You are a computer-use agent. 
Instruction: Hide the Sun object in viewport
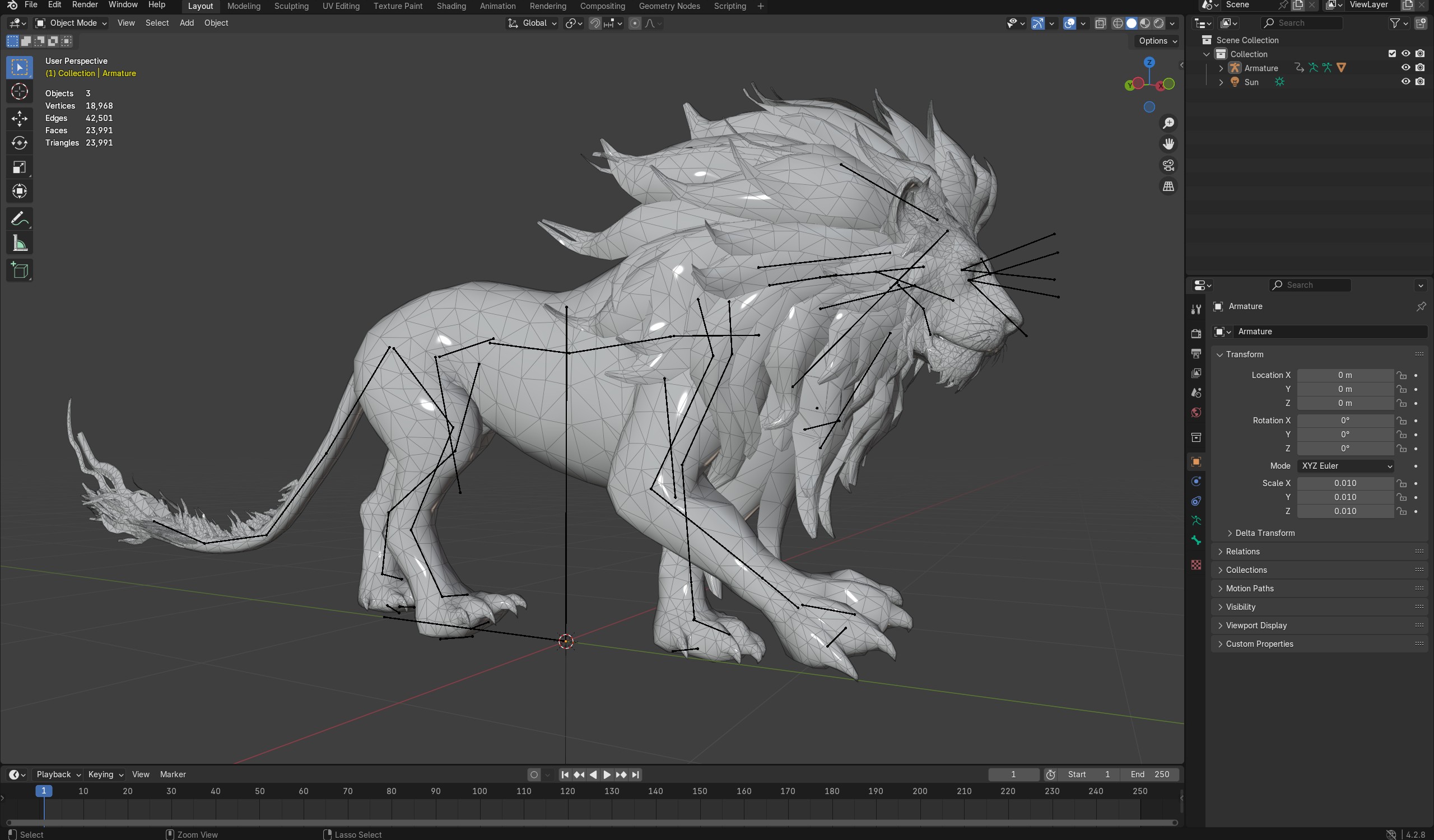tap(1405, 82)
